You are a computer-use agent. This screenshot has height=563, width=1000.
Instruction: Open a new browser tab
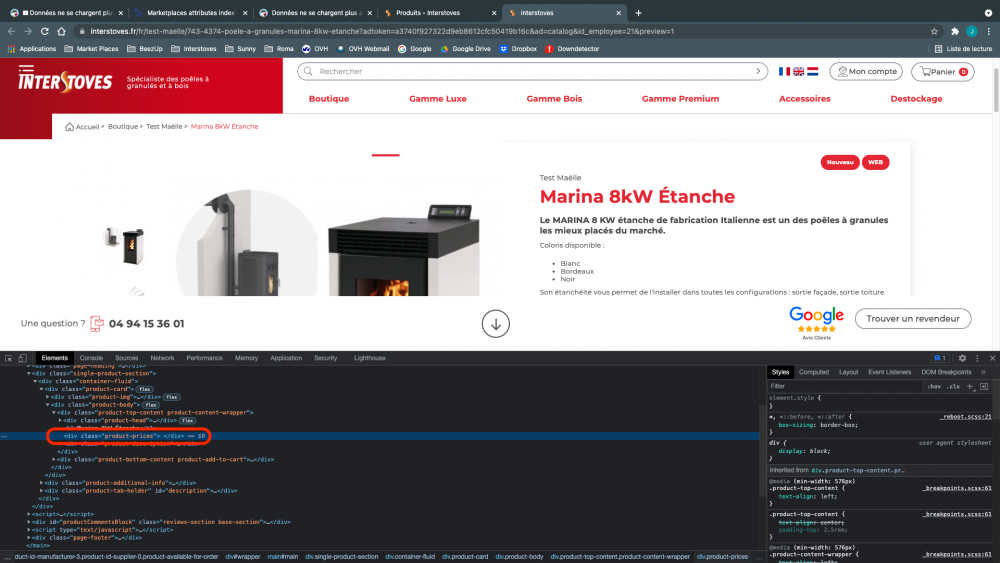coord(638,13)
